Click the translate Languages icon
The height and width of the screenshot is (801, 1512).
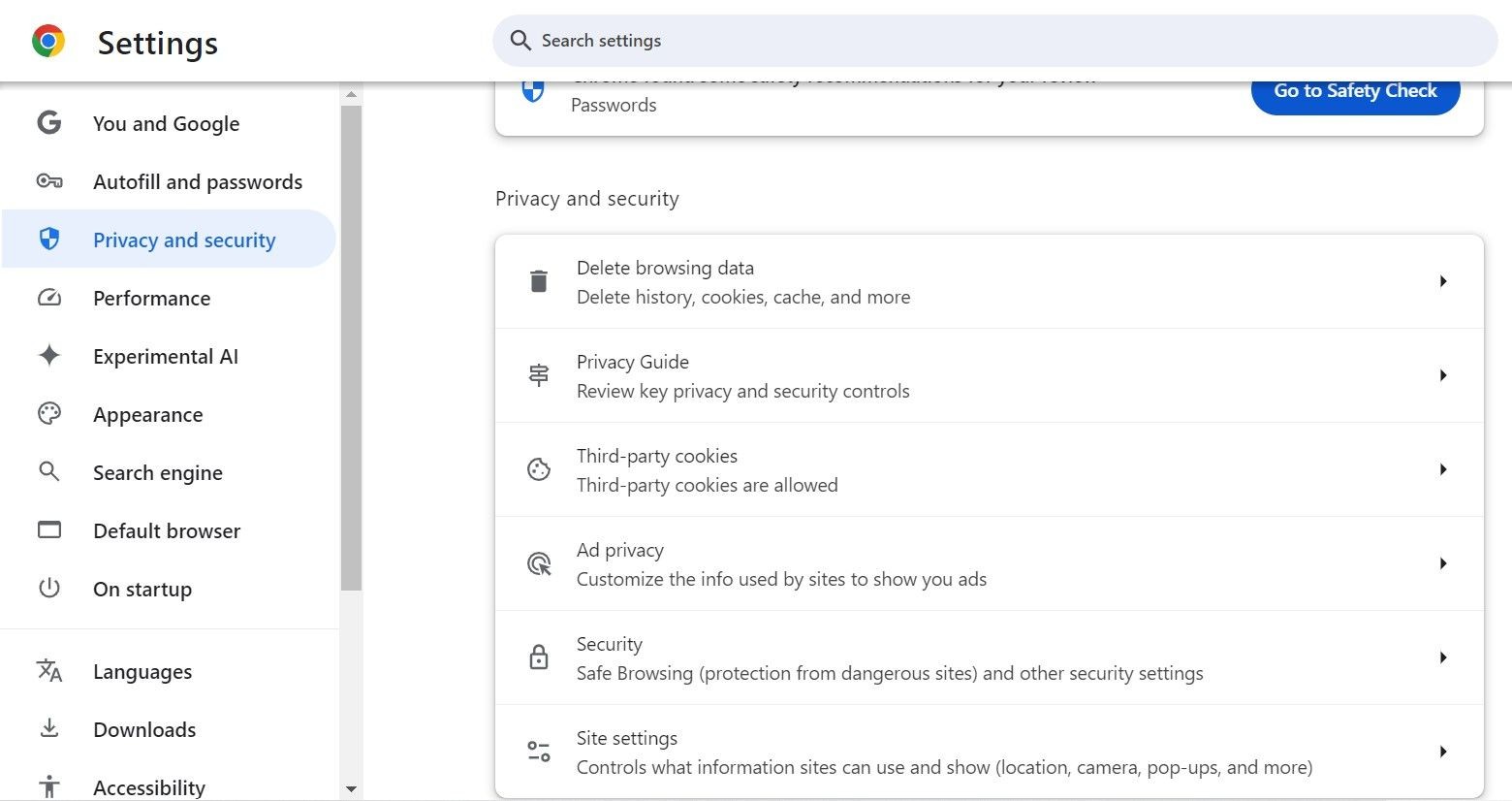point(49,671)
